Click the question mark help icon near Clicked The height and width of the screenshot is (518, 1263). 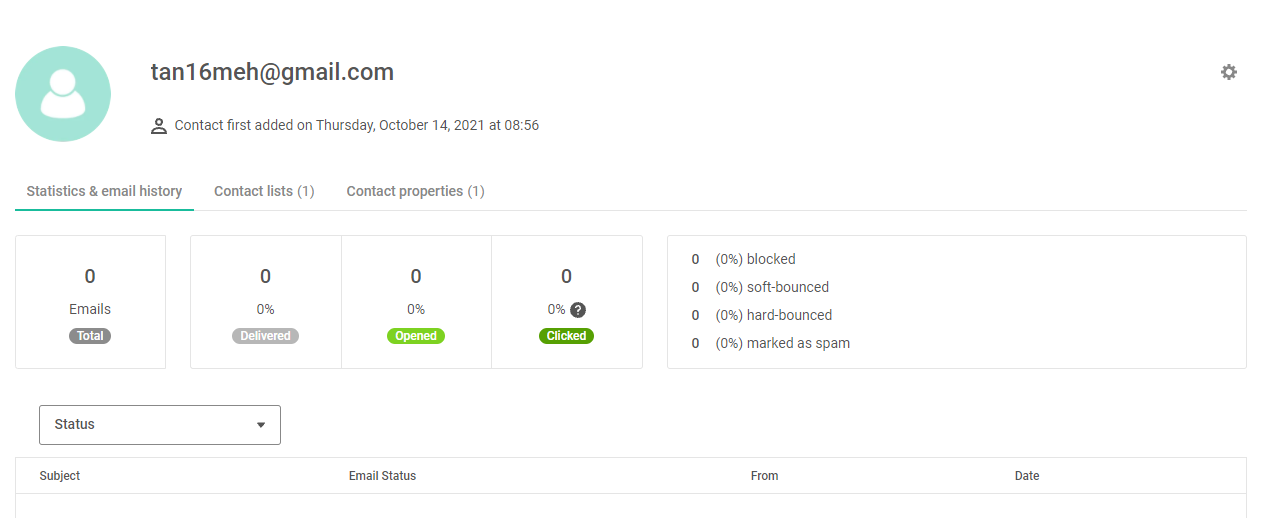578,310
